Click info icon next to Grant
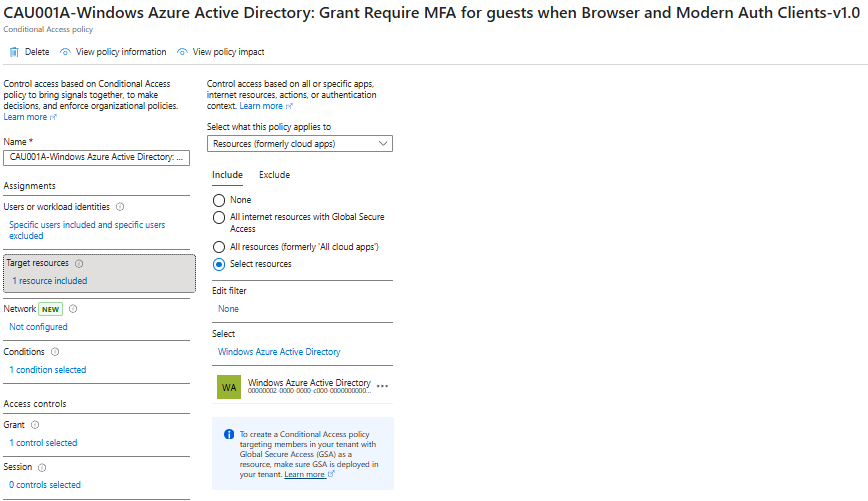This screenshot has height=501, width=868. (35, 425)
